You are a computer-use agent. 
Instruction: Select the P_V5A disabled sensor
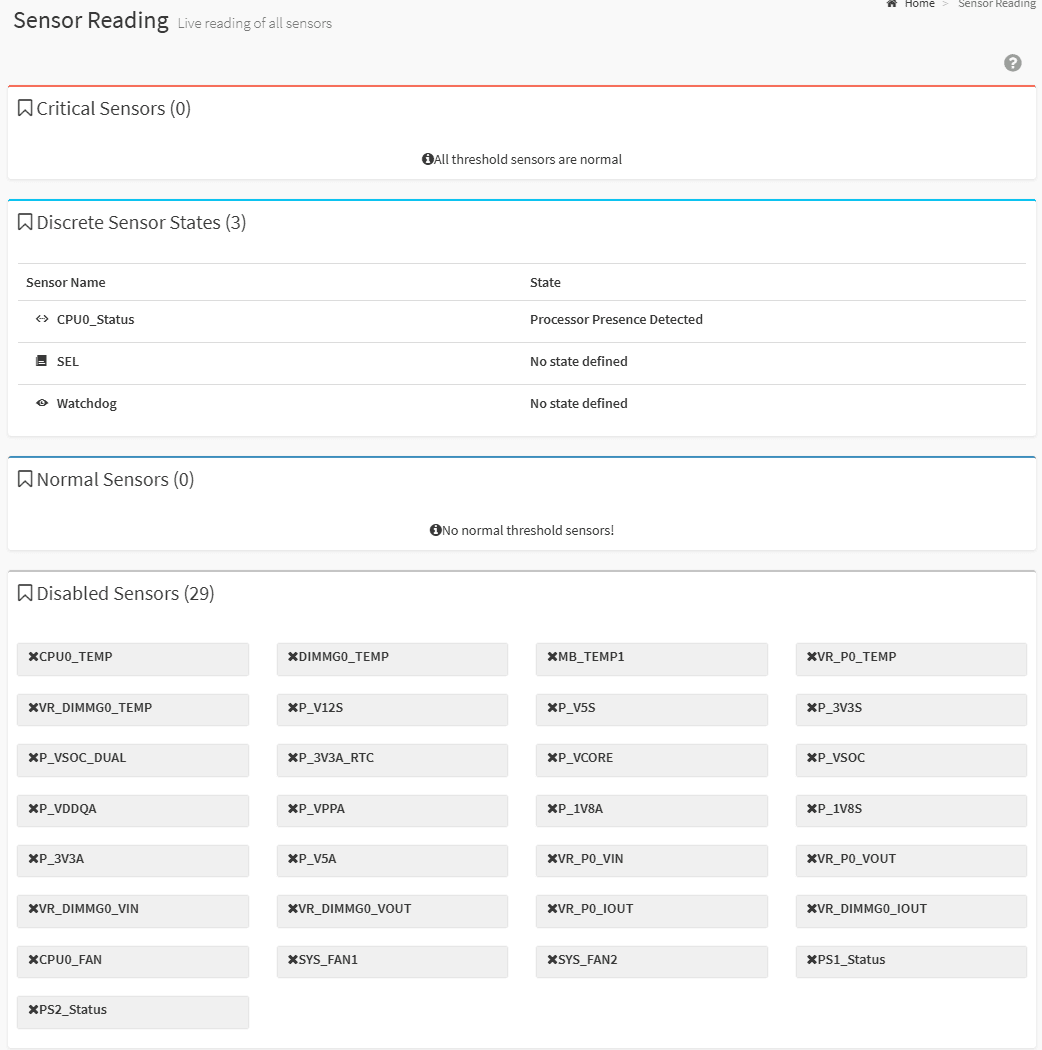click(392, 861)
